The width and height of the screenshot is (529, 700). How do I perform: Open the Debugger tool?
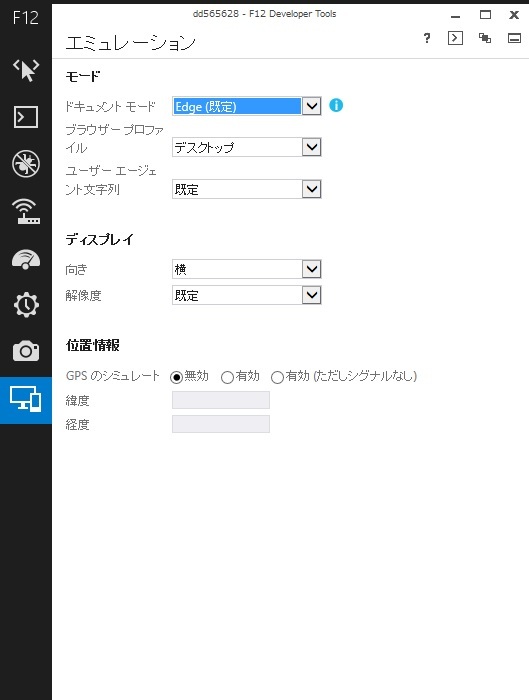pos(25,163)
